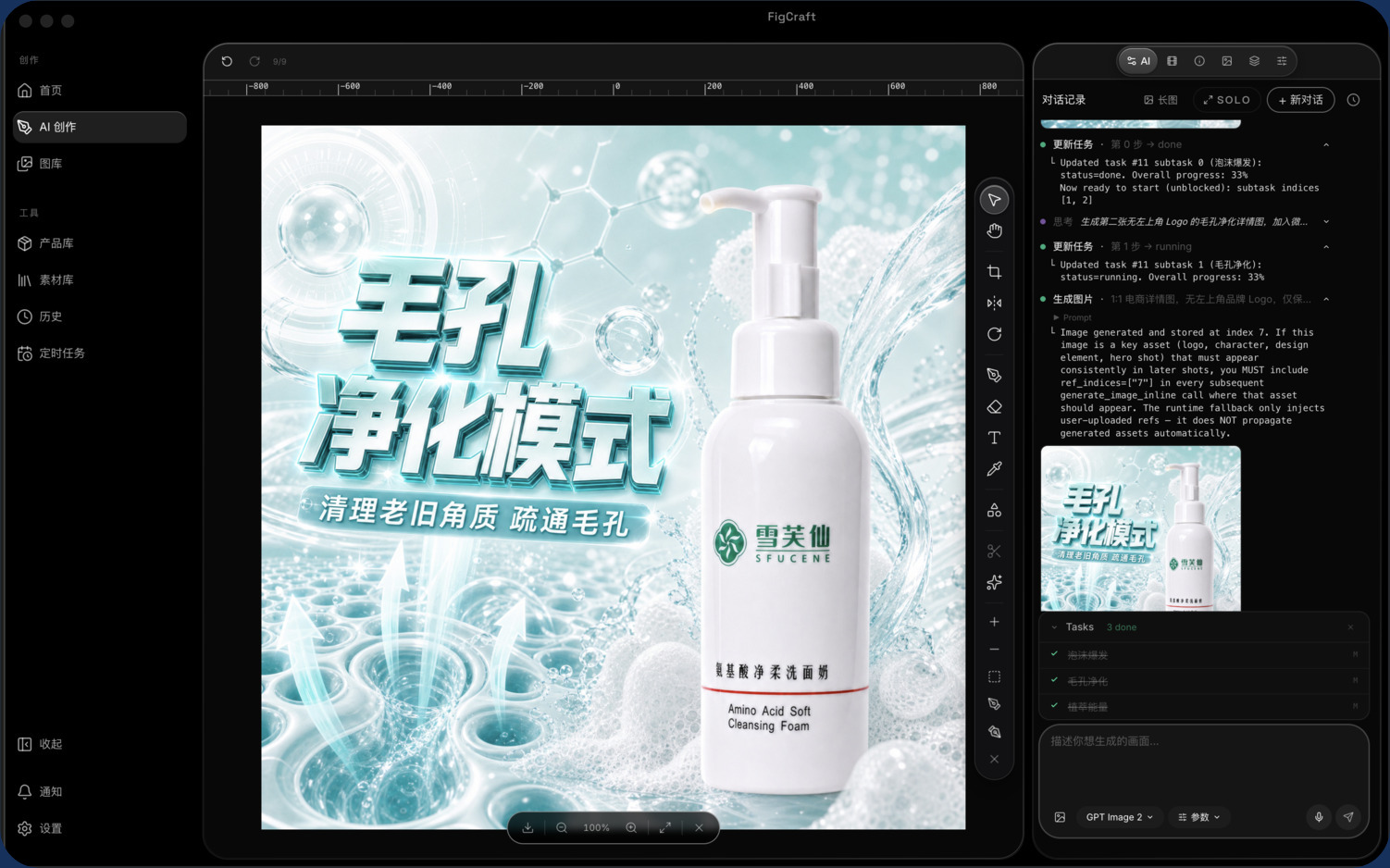Viewport: 1390px width, 868px height.
Task: Redo the canvas action
Action: (254, 61)
